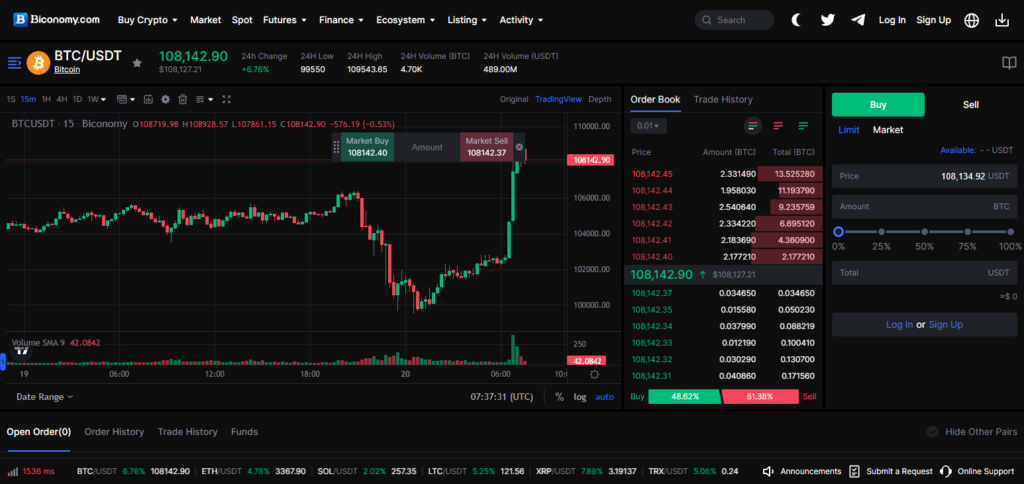The image size is (1024, 484).
Task: Expand the Futures menu
Action: (x=285, y=20)
